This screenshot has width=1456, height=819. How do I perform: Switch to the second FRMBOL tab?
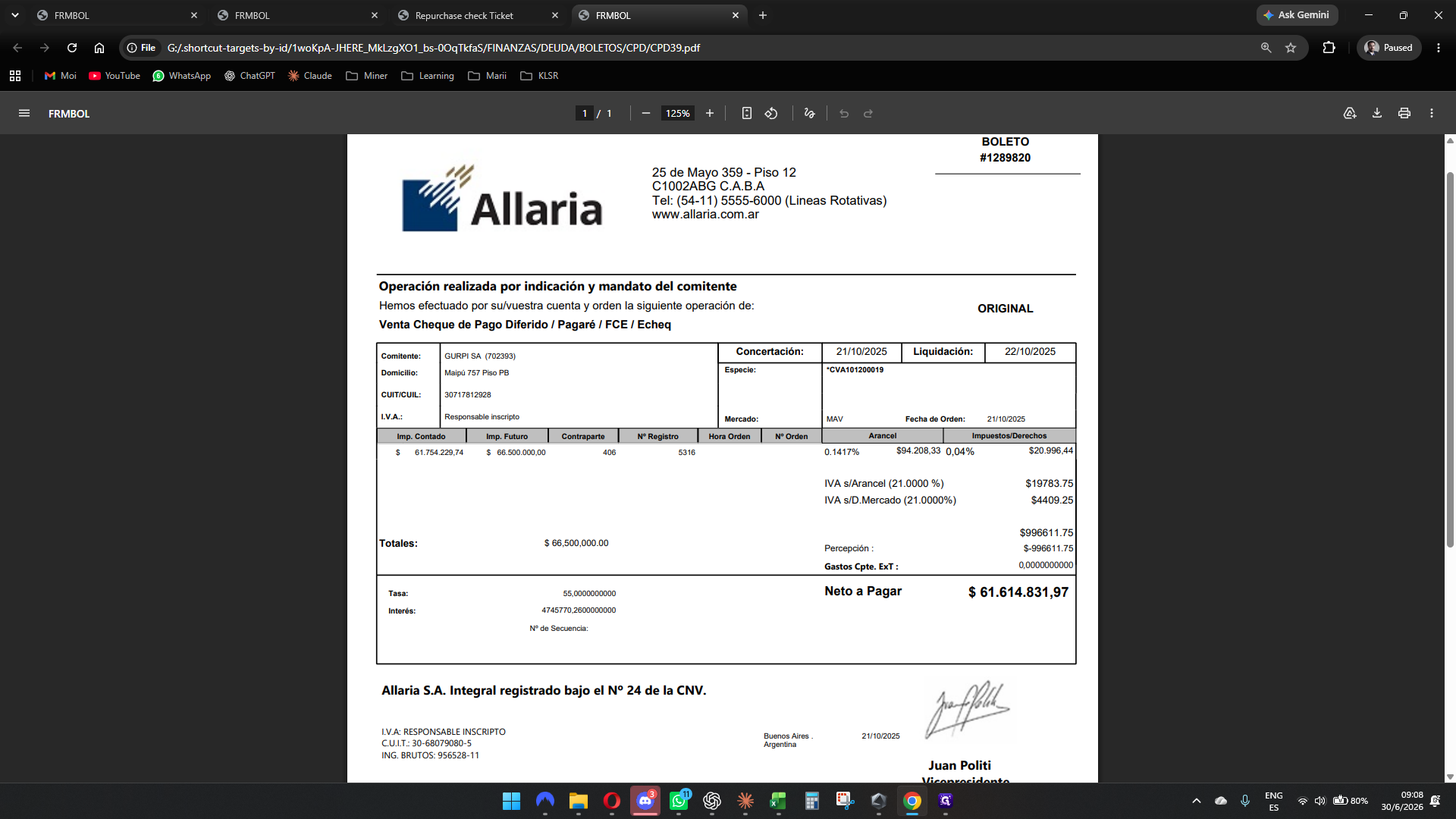(x=297, y=15)
